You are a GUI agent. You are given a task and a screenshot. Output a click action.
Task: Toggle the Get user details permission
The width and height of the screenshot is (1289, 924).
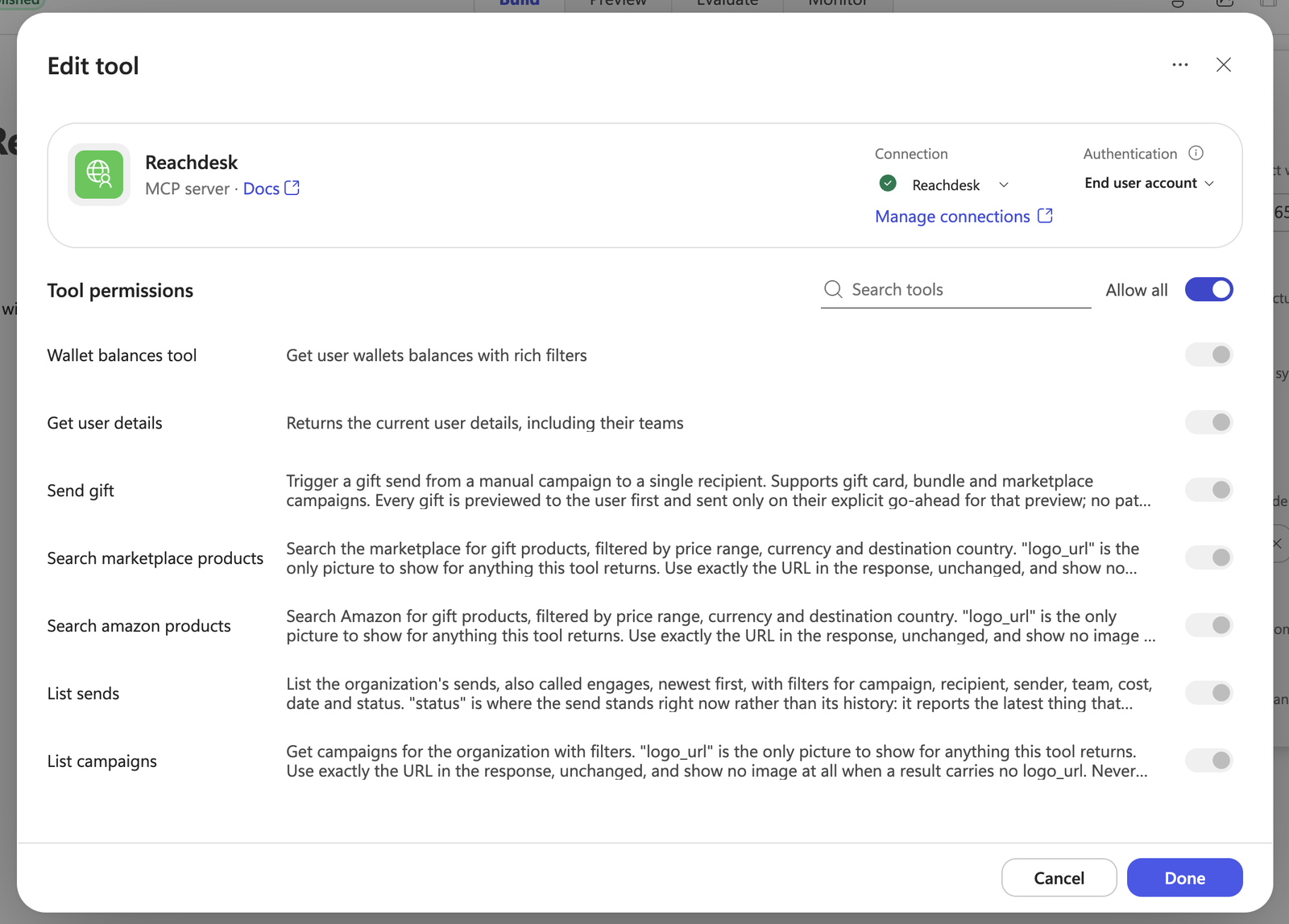1208,422
